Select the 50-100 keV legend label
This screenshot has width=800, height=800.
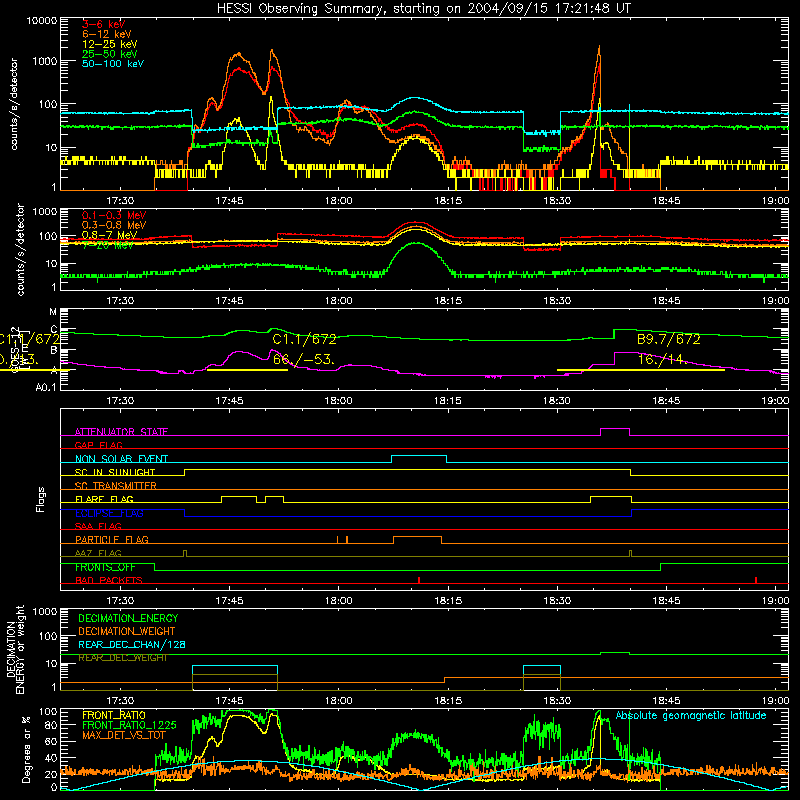(x=113, y=64)
